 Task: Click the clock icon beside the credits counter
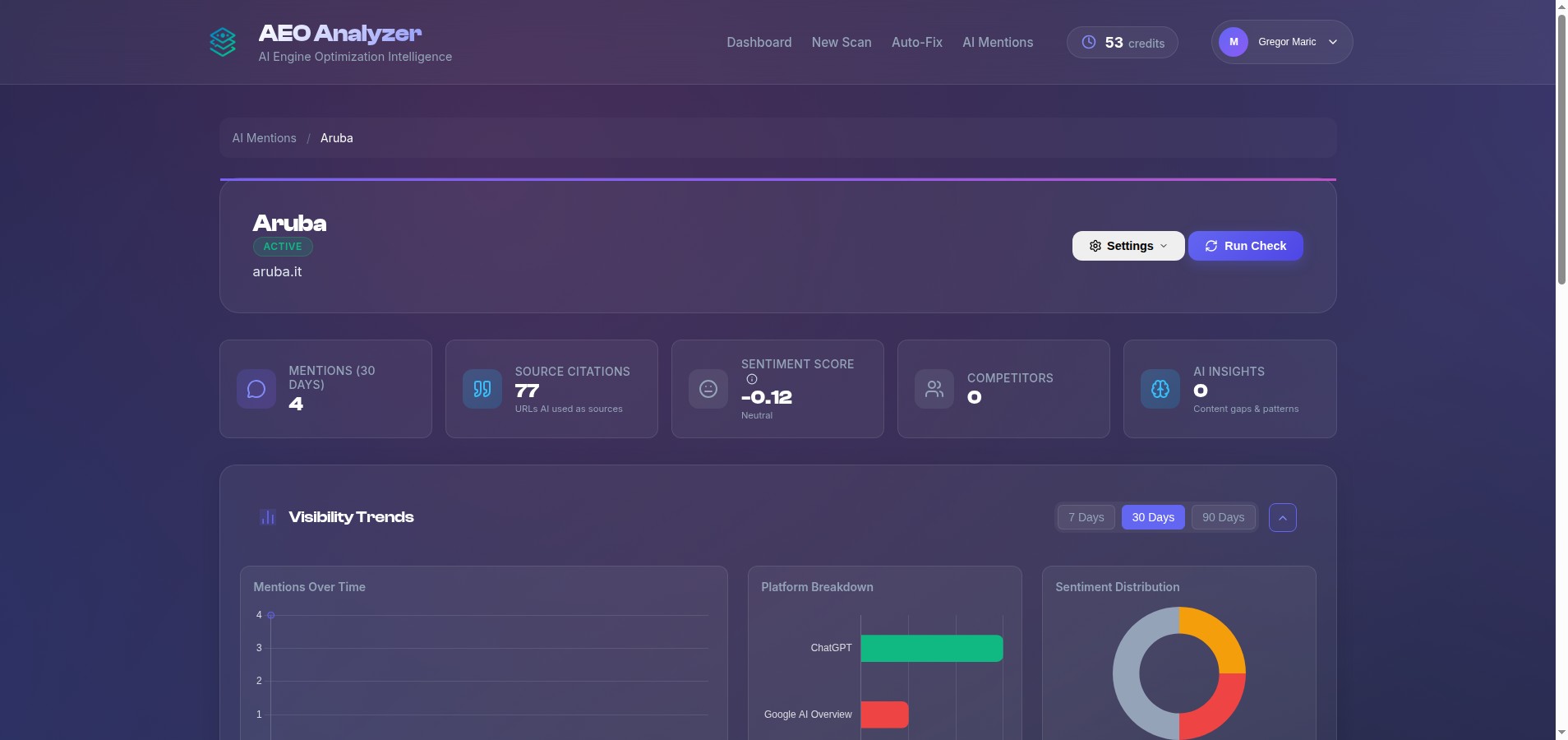pos(1089,42)
